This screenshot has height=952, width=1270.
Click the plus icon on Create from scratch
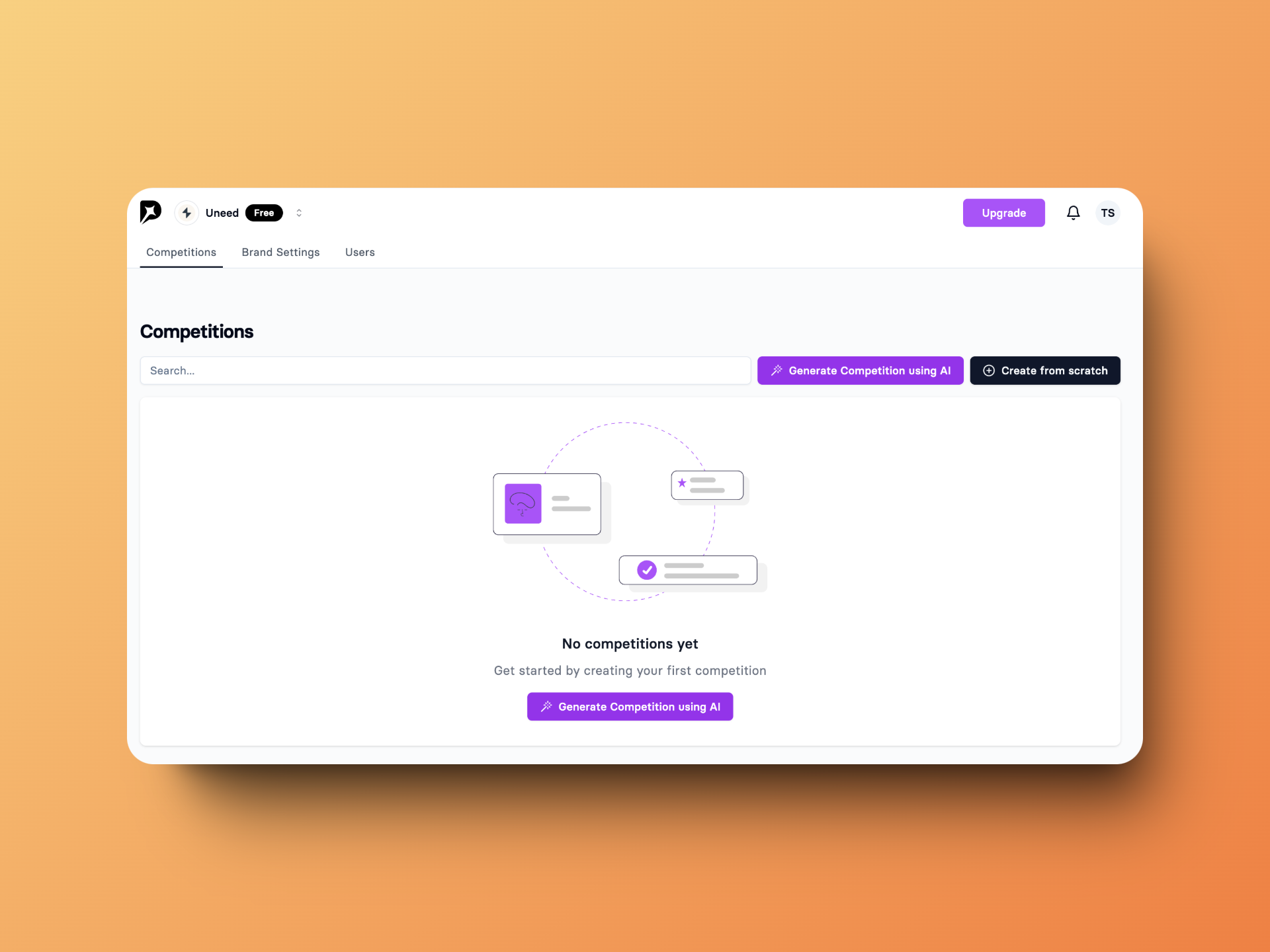click(x=990, y=370)
